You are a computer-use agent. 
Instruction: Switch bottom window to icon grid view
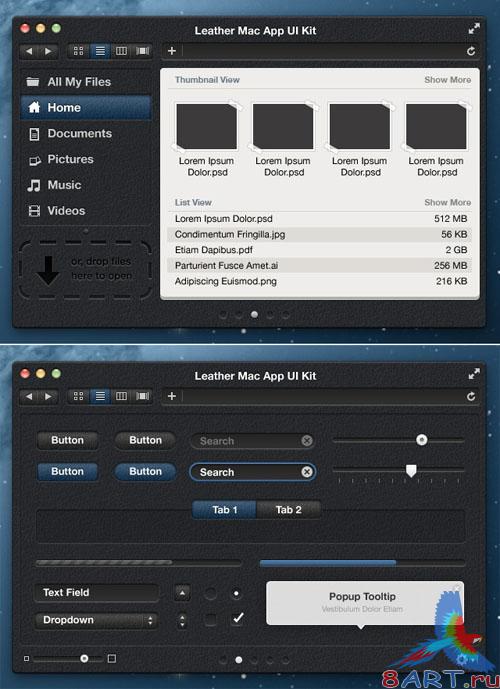[78, 396]
